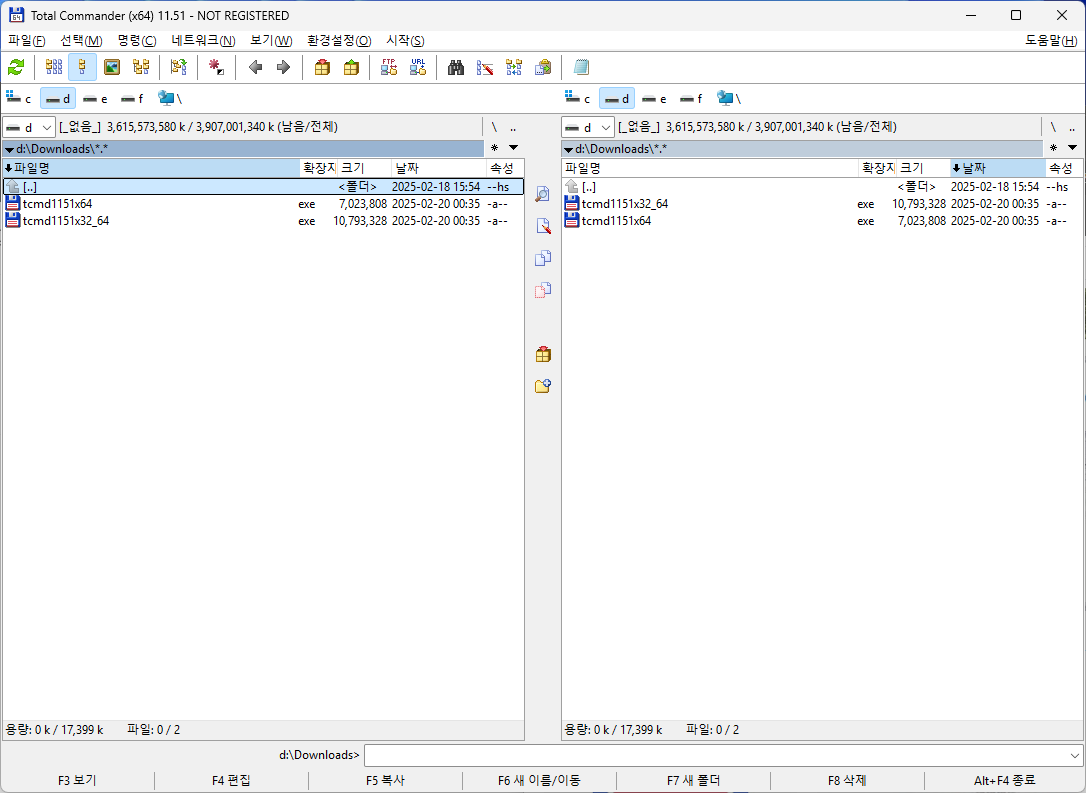Click copy names to clipboard icon
The height and width of the screenshot is (793, 1086).
(543, 67)
